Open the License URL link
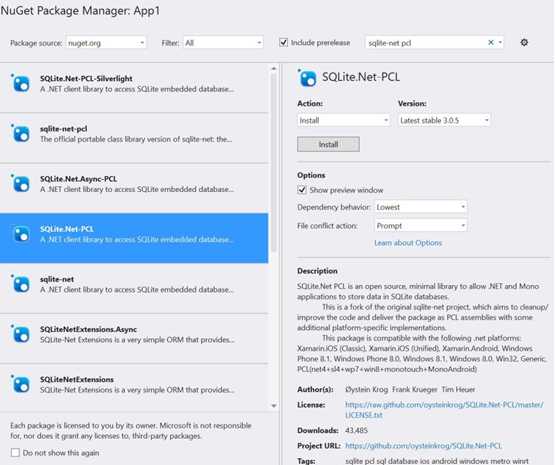The image size is (555, 465). (444, 409)
